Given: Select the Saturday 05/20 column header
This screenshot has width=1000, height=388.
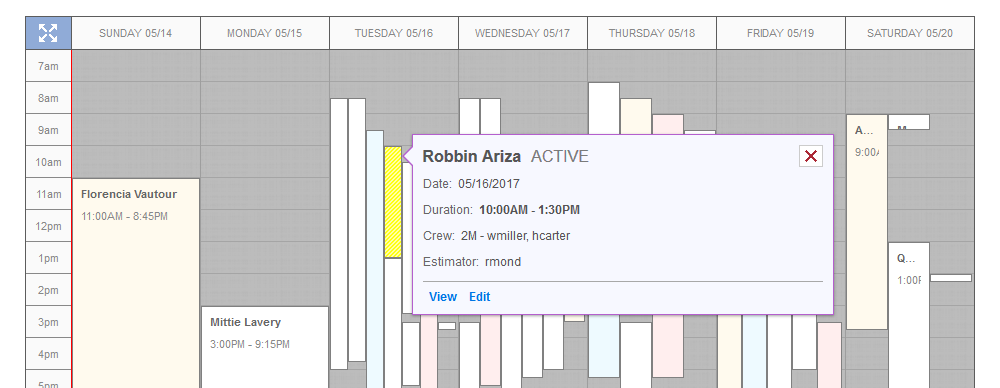Looking at the screenshot, I should [x=909, y=33].
